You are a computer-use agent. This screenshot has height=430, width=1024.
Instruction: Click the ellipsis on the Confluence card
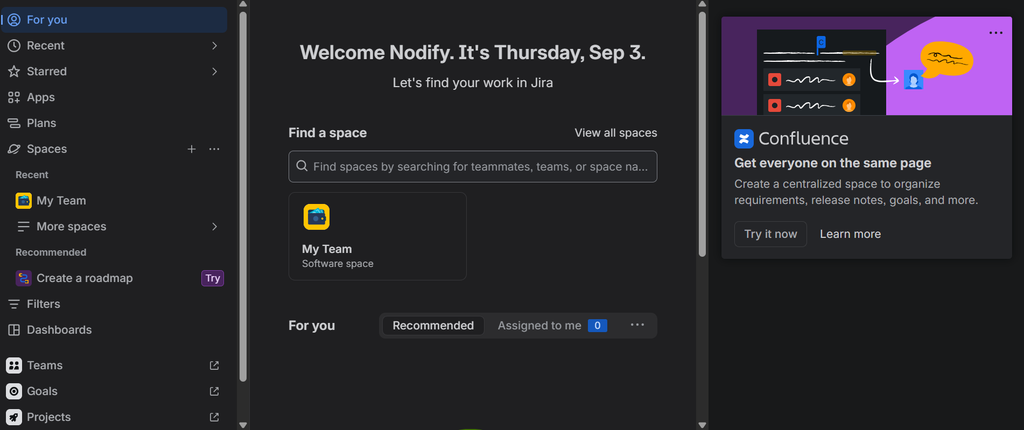pos(995,33)
